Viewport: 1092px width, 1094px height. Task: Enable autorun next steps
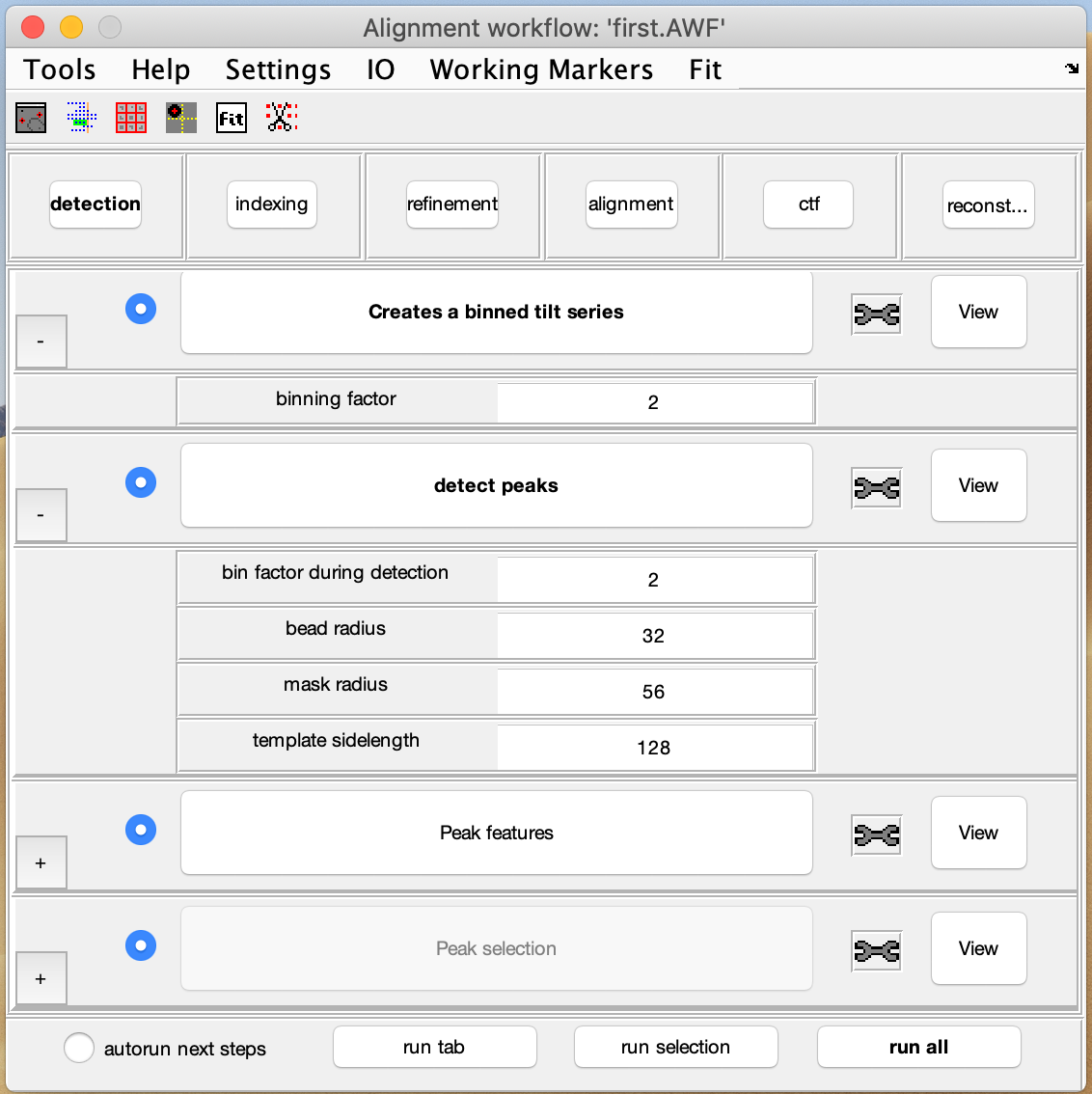pos(79,1048)
